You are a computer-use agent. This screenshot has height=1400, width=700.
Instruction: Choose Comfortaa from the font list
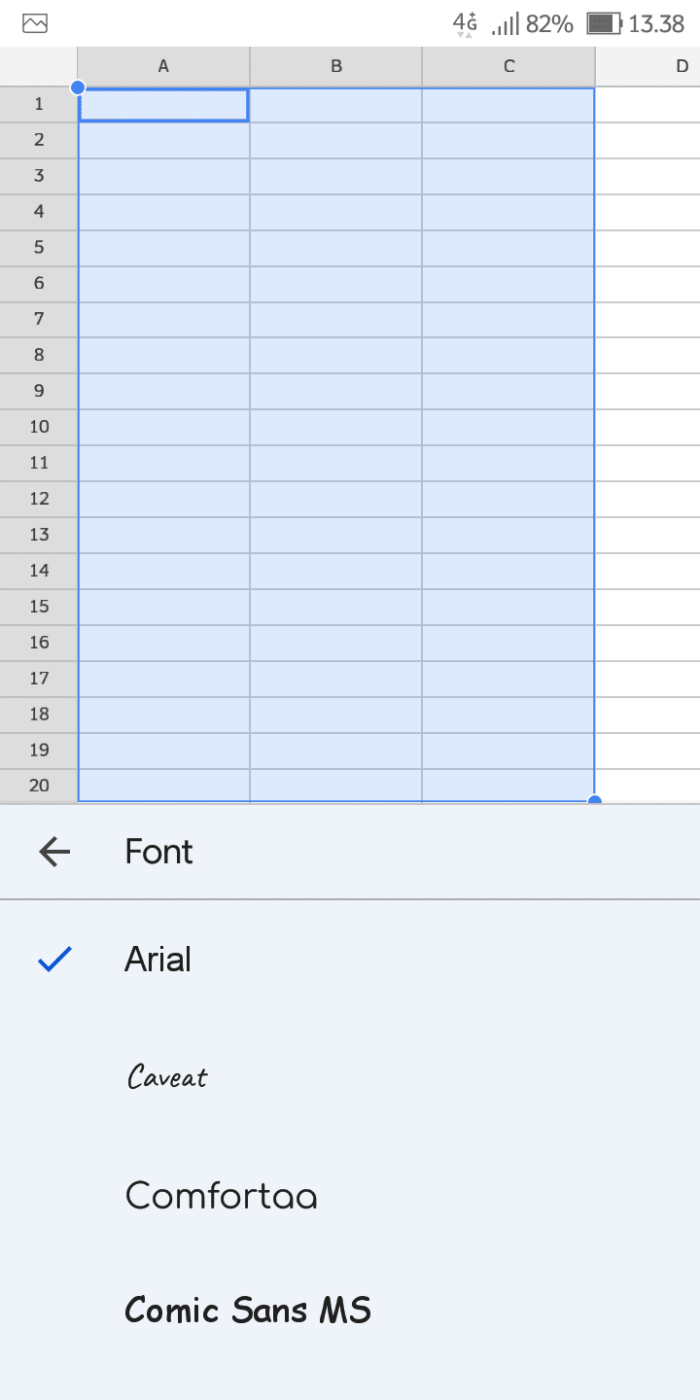[x=221, y=1196]
